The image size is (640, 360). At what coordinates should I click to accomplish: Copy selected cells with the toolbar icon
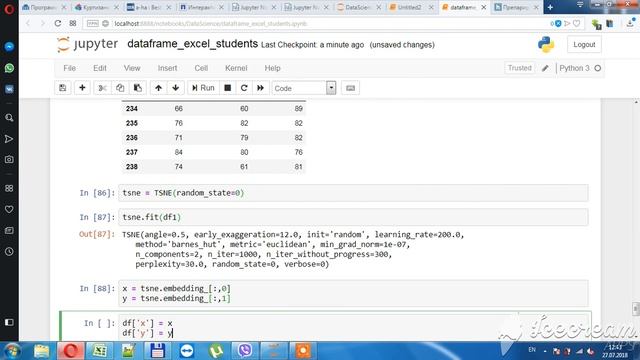pos(120,88)
